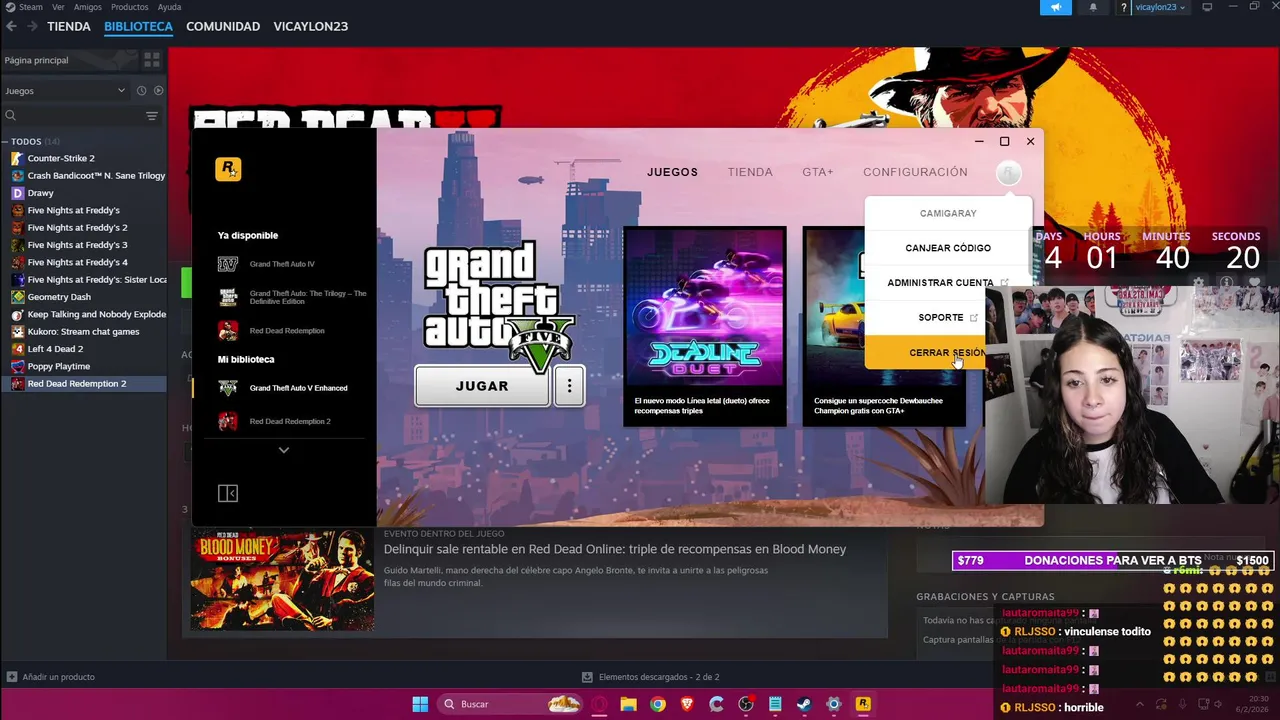Switch to the TIENDA tab in launcher
This screenshot has height=720, width=1280.
coord(750,172)
